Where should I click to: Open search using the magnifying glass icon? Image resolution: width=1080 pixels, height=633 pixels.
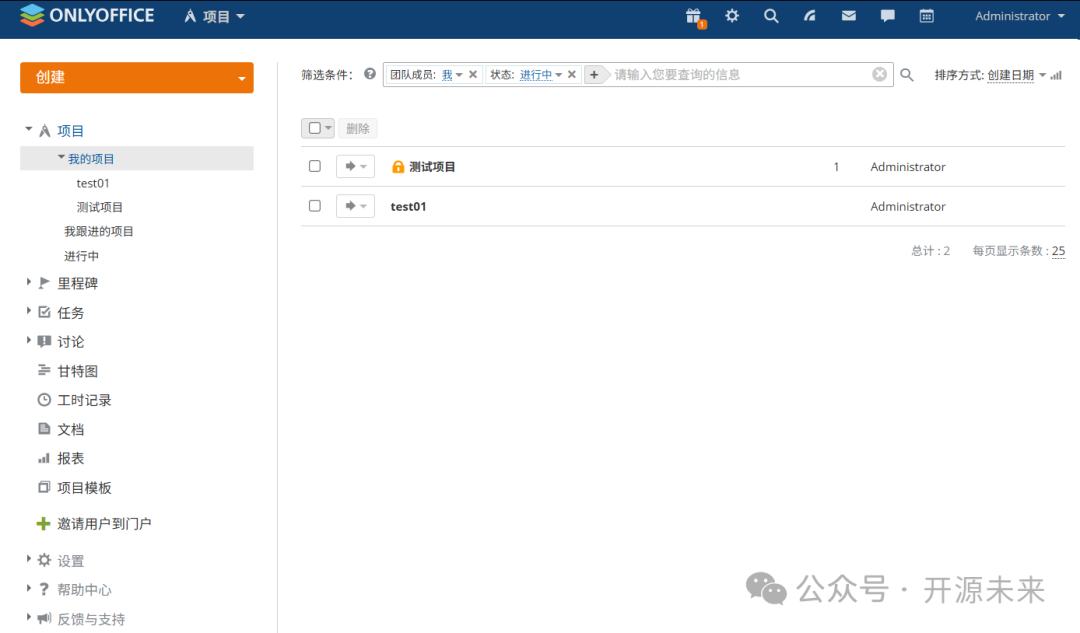[771, 16]
